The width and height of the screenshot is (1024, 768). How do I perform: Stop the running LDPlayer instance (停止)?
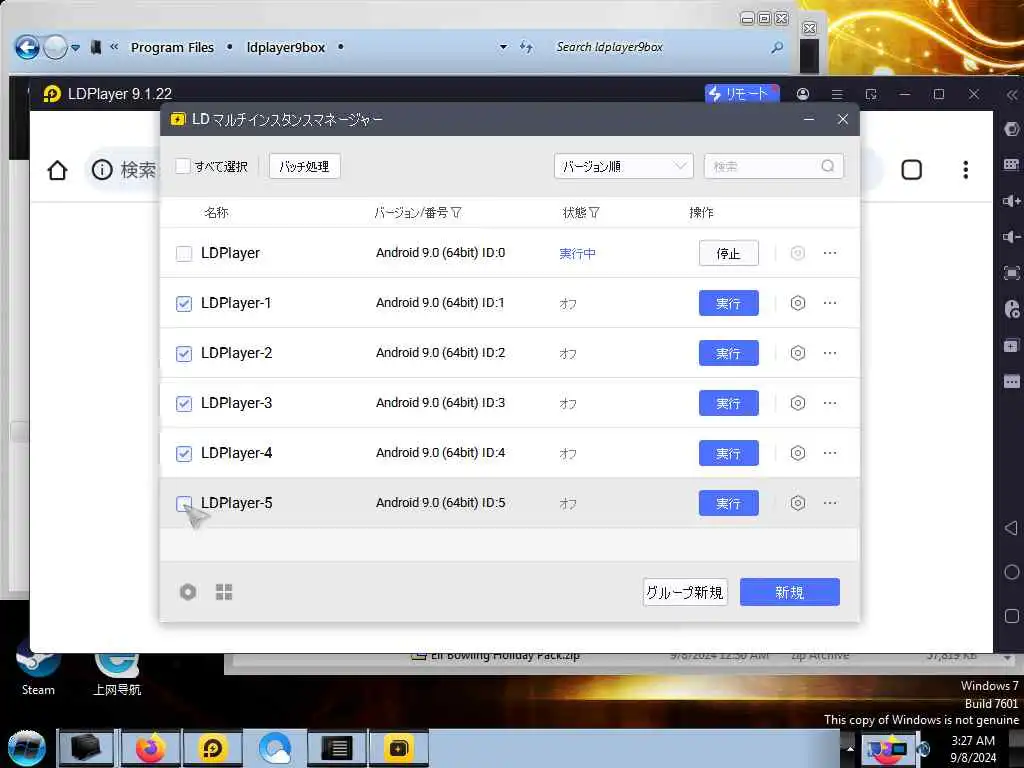coord(728,253)
